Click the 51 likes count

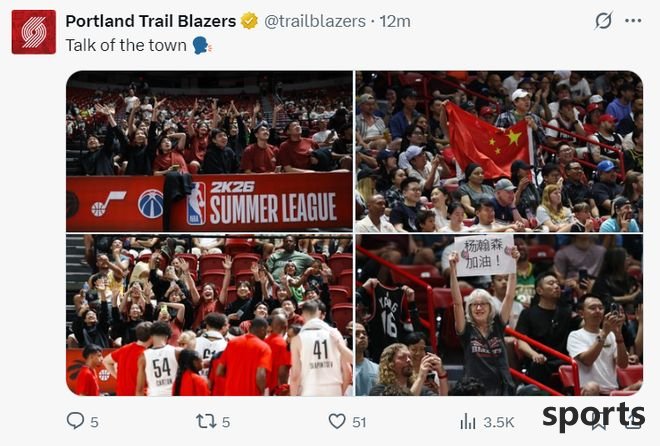[x=359, y=422]
